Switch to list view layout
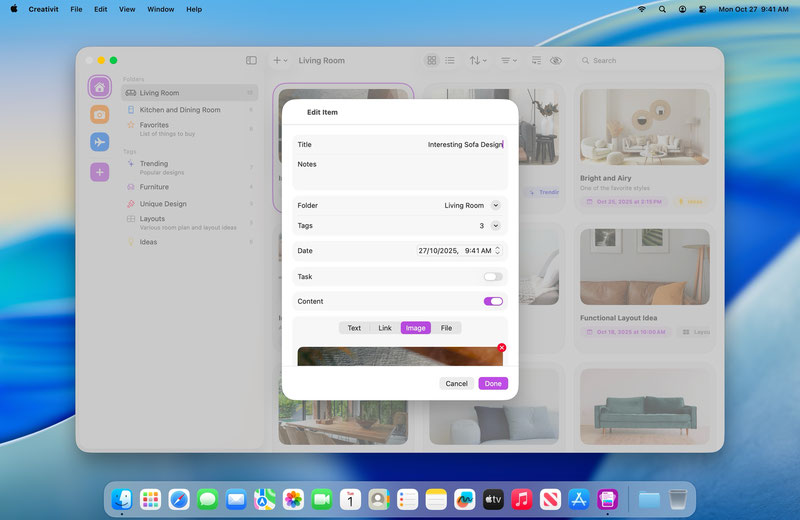 coord(449,61)
